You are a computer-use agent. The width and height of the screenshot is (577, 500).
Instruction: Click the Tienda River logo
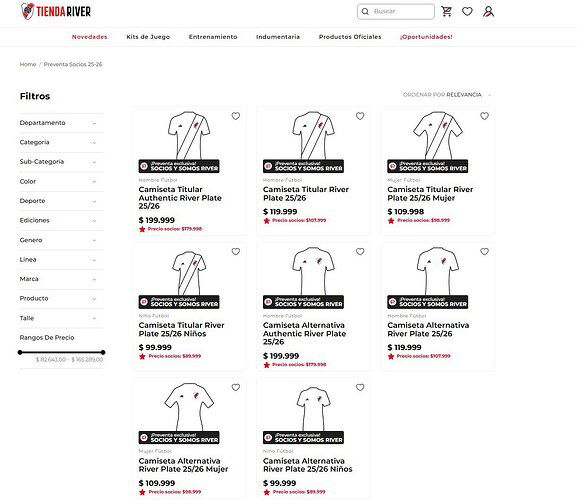tap(56, 11)
